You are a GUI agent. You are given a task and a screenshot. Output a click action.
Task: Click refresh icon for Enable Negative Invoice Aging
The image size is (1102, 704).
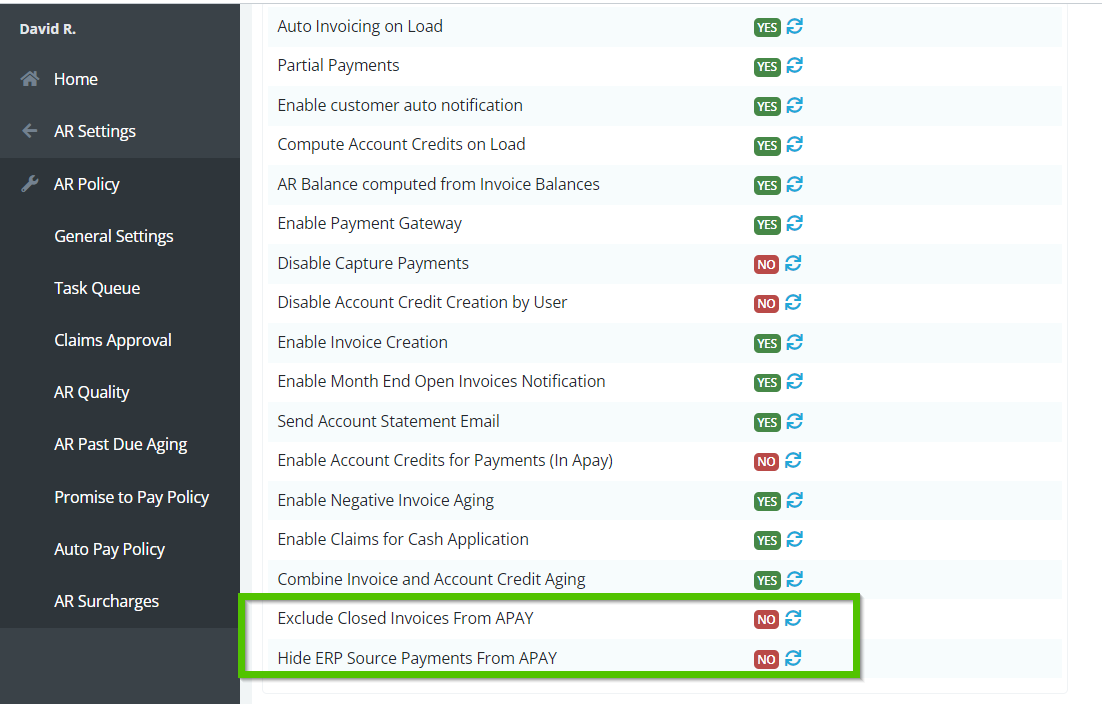tap(794, 500)
